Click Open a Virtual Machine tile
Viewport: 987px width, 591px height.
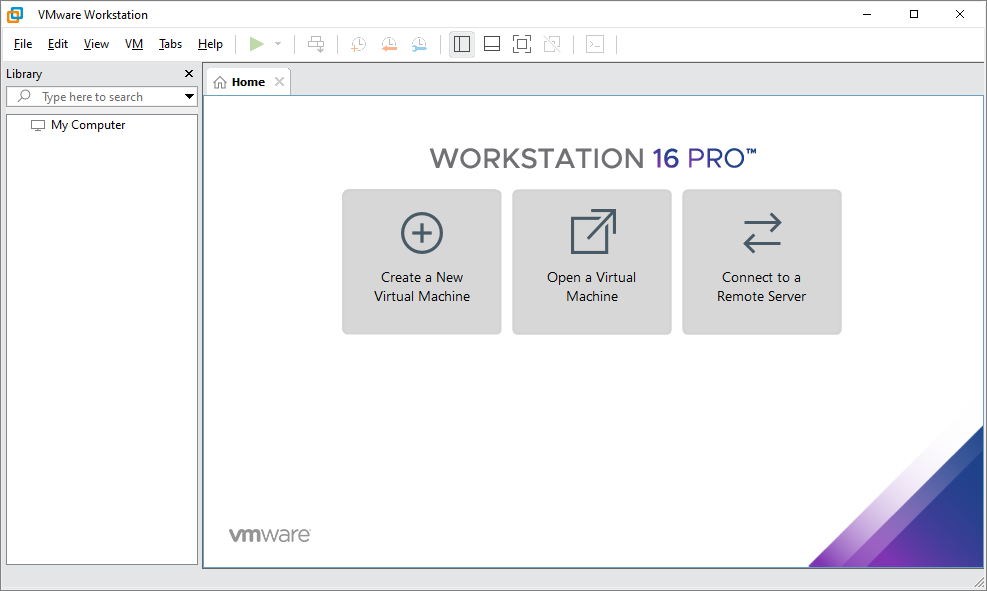592,262
